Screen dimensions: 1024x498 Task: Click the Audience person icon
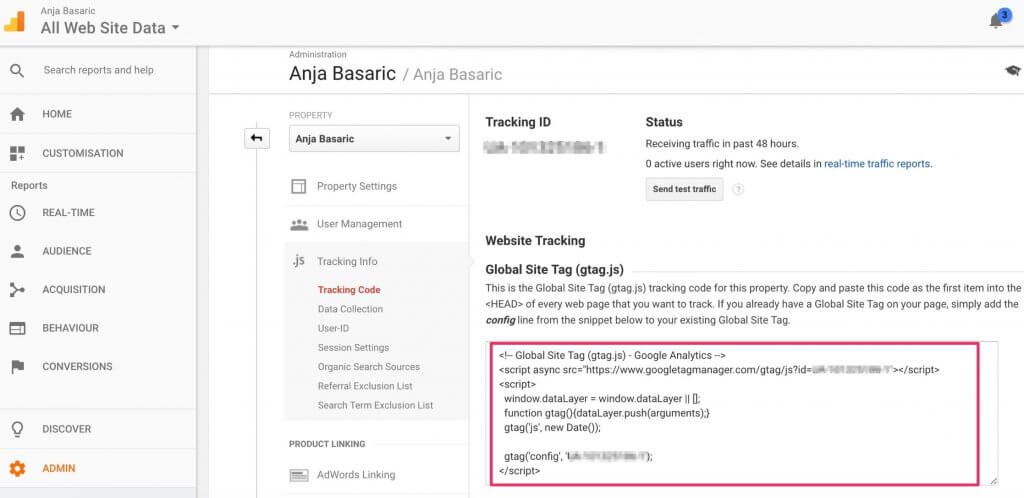coord(18,251)
